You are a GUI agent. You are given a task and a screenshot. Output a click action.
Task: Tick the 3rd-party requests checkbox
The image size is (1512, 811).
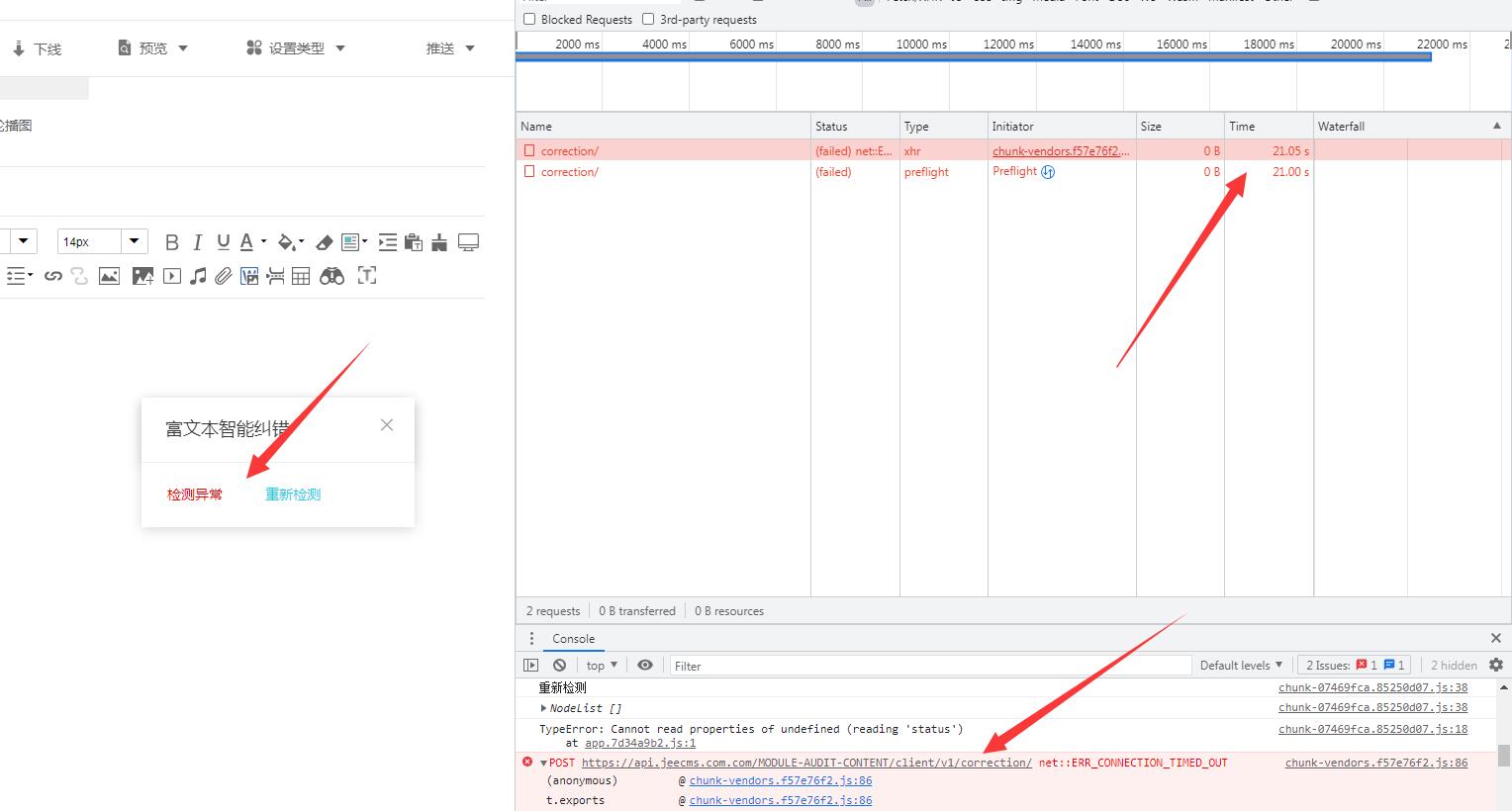648,19
